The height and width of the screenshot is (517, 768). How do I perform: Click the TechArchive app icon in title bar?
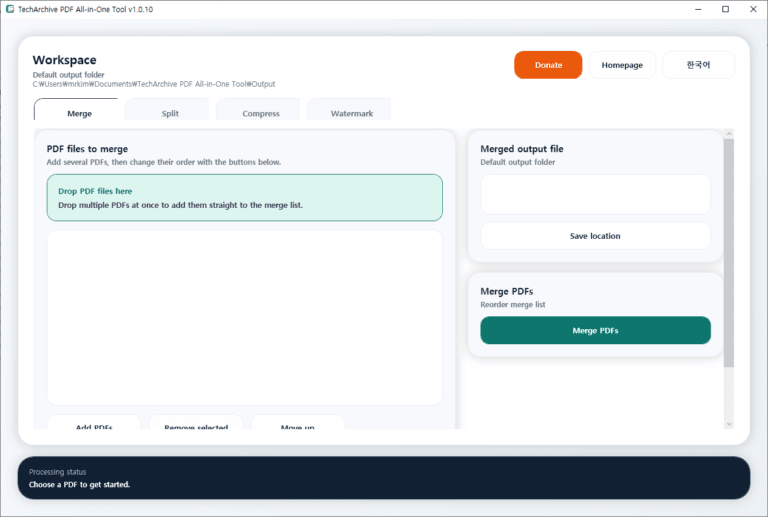tap(10, 9)
